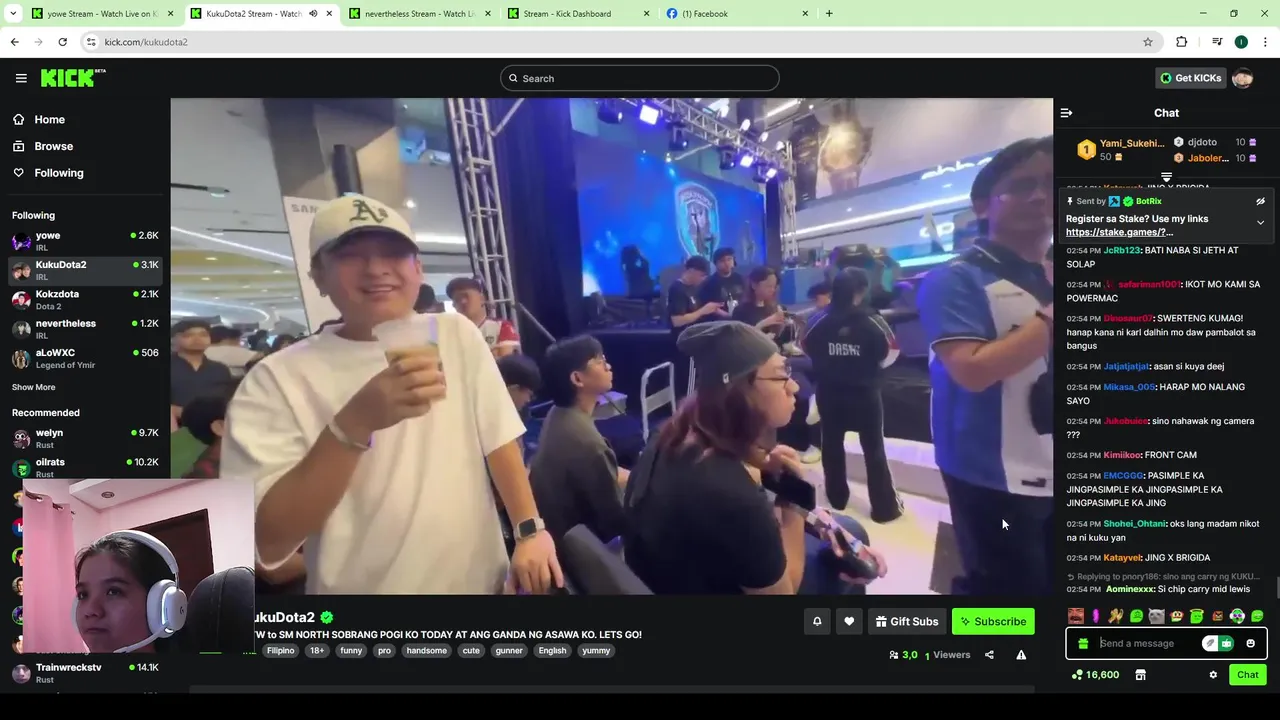The height and width of the screenshot is (720, 1280).
Task: Click the notification bell button
Action: 817,621
